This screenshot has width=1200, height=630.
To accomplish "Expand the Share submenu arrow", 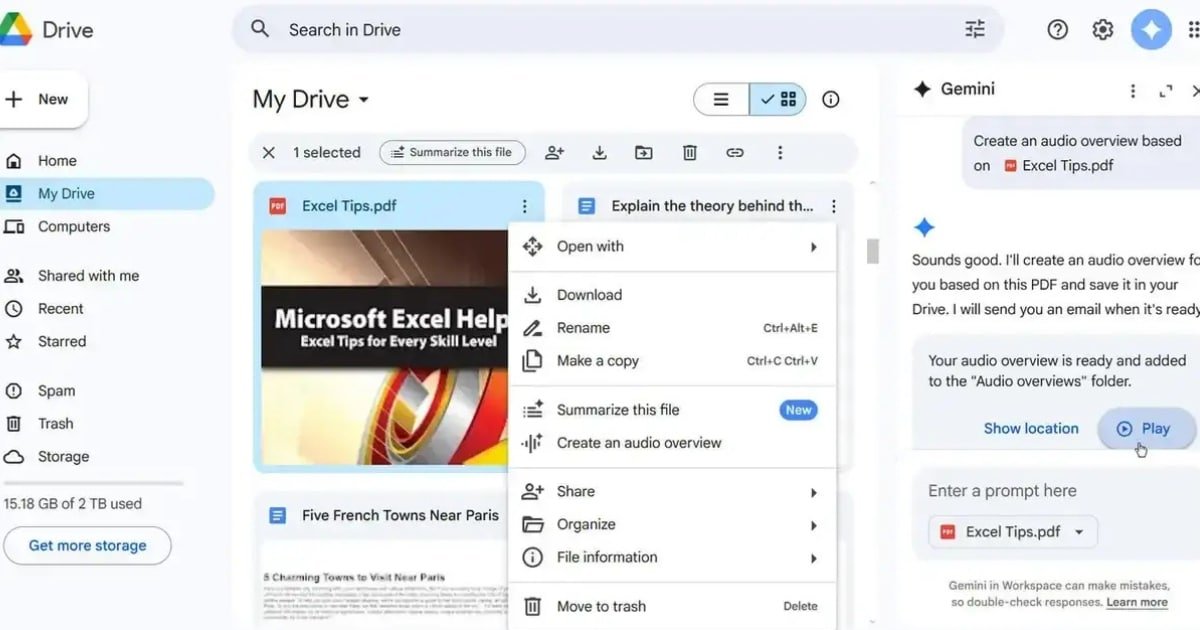I will point(814,492).
